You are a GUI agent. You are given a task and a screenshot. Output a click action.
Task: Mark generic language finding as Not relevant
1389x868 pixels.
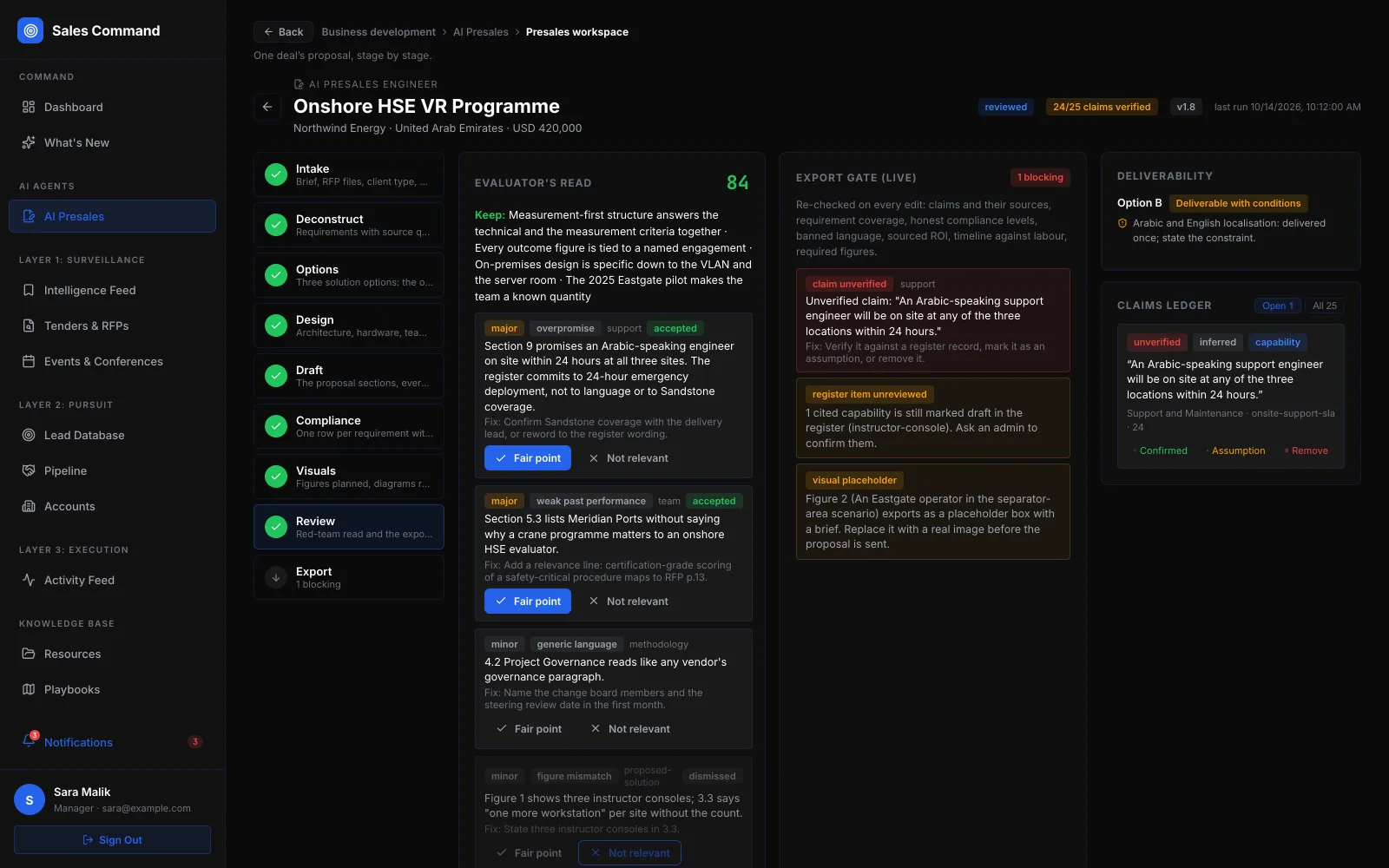tap(630, 728)
